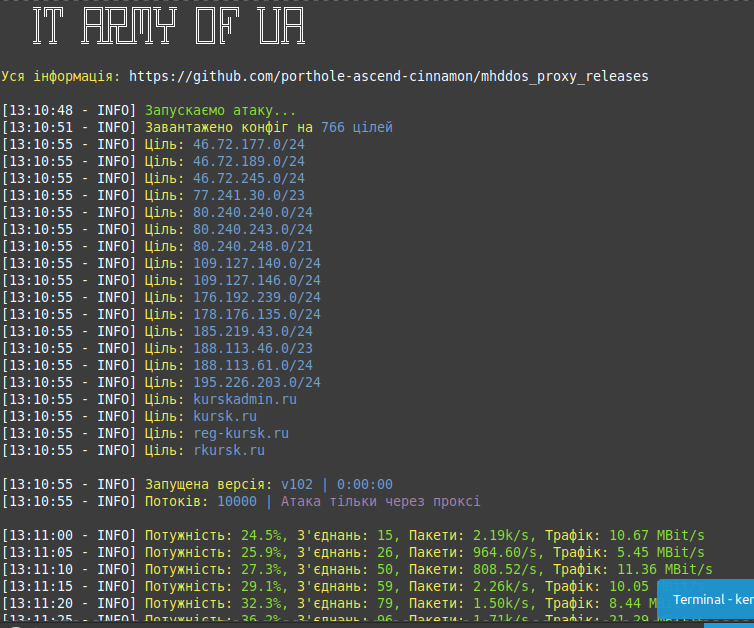Click the 176.192.239.0/24 address text

click(257, 297)
